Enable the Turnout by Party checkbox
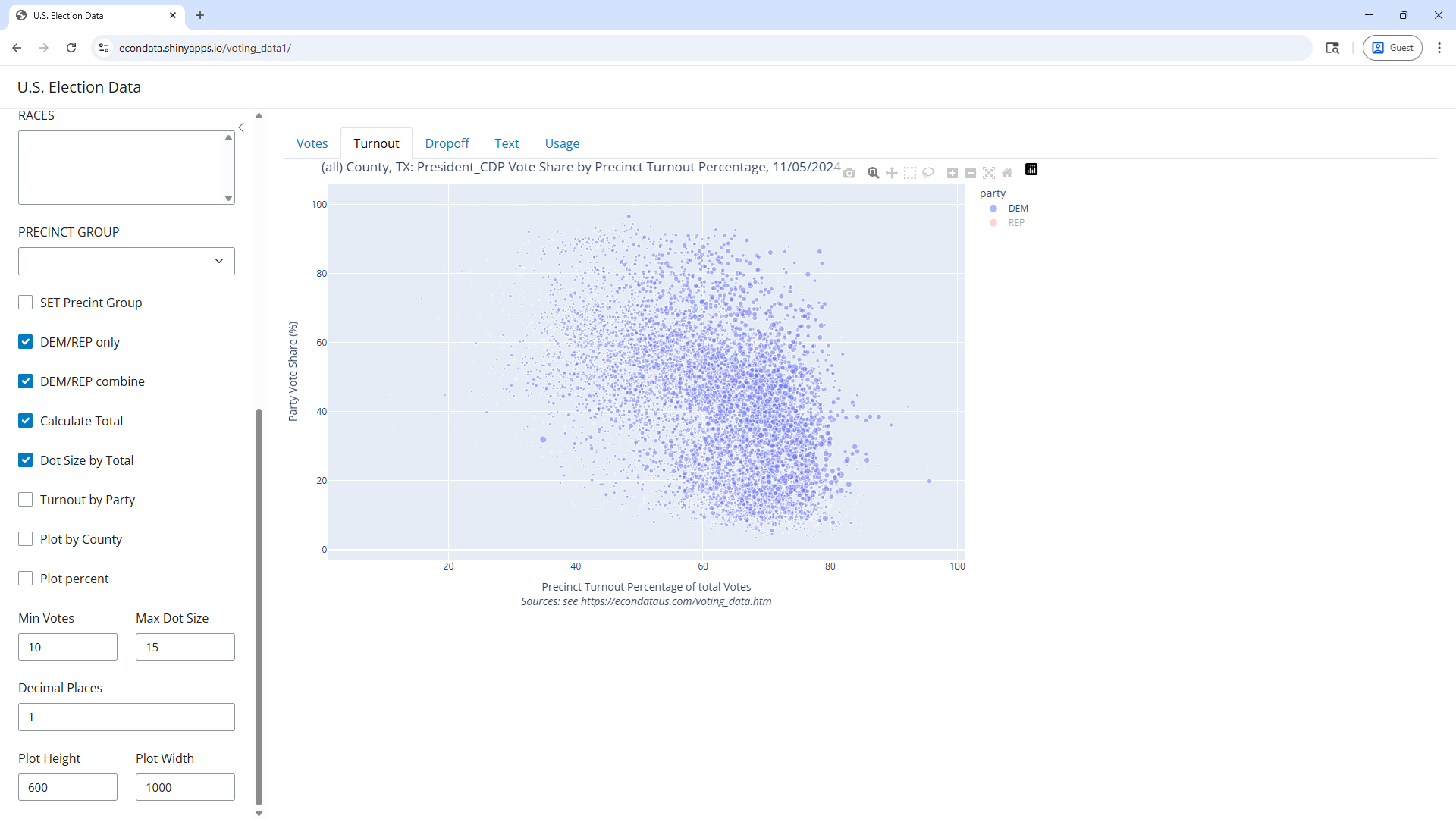The image size is (1456, 819). (26, 500)
